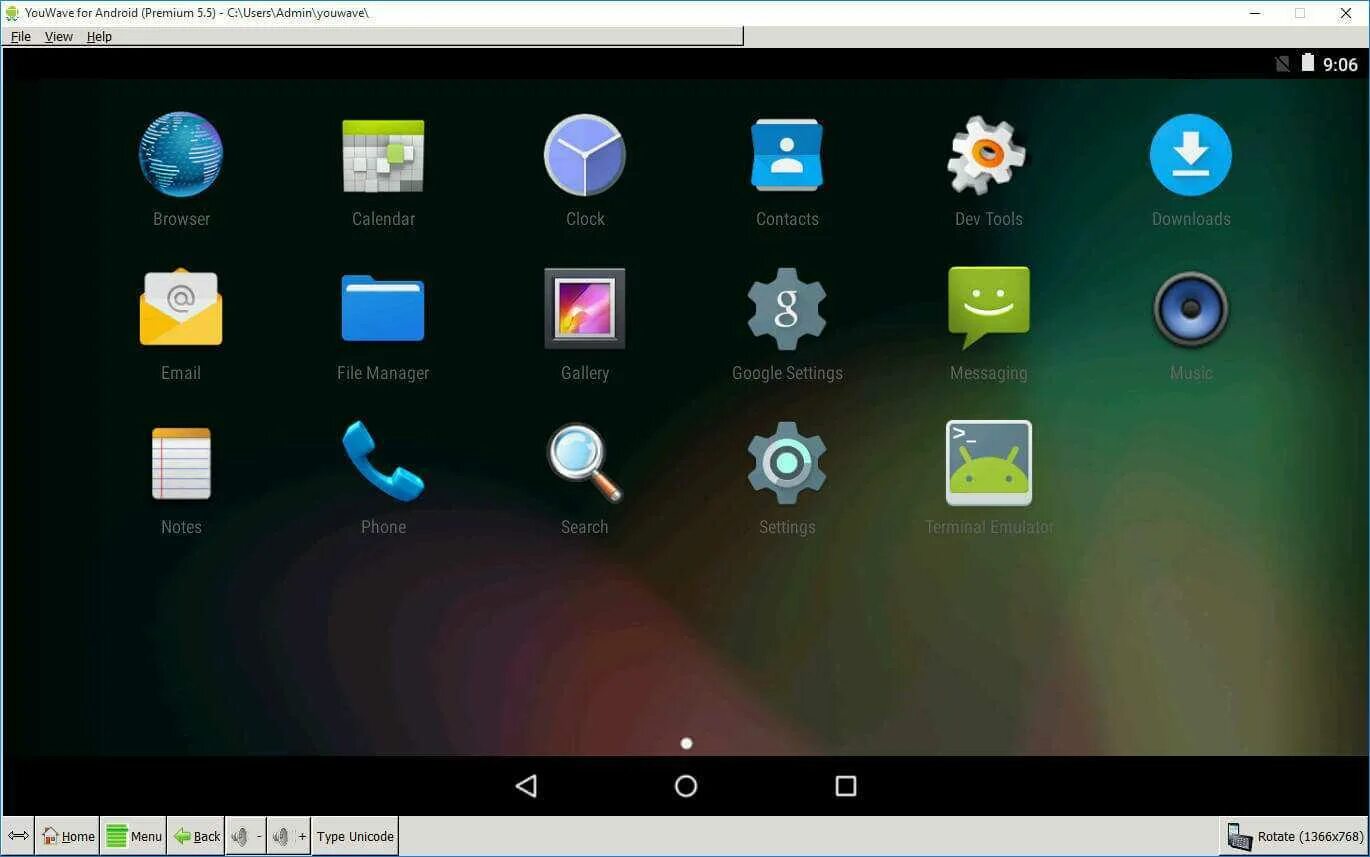Decrease volume with the minus speaker button

[246, 836]
